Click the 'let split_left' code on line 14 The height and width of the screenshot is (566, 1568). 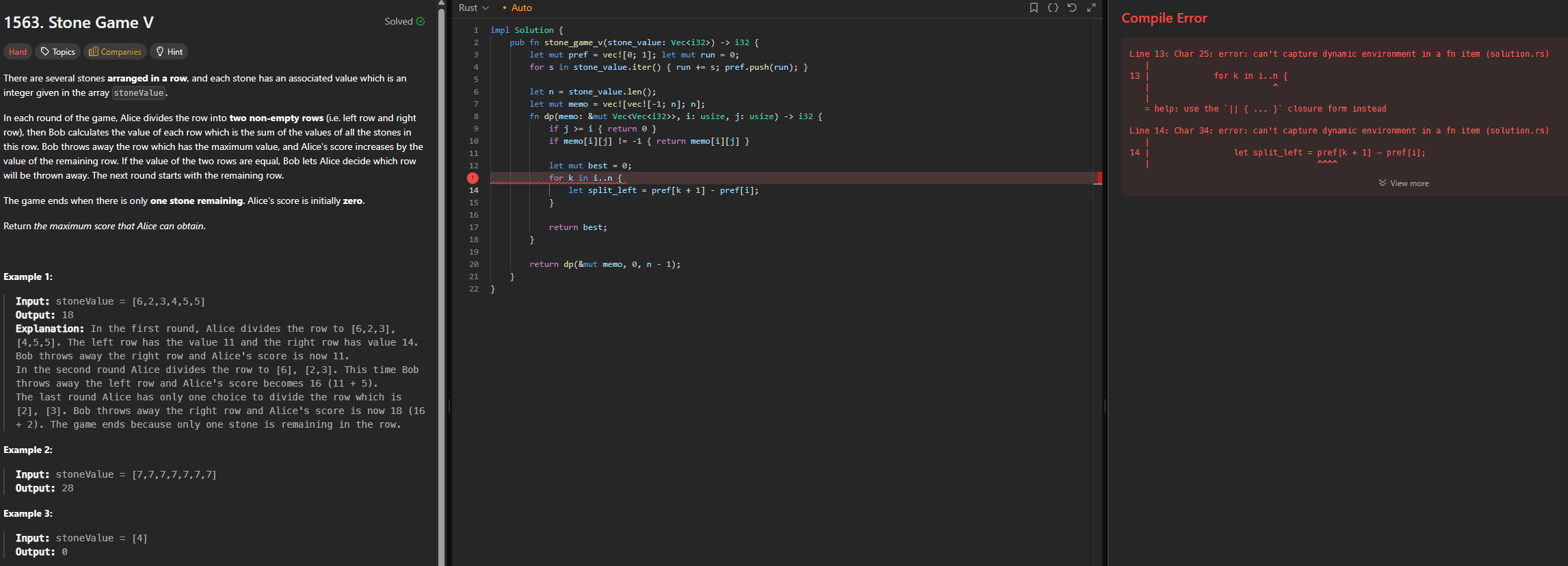[663, 190]
